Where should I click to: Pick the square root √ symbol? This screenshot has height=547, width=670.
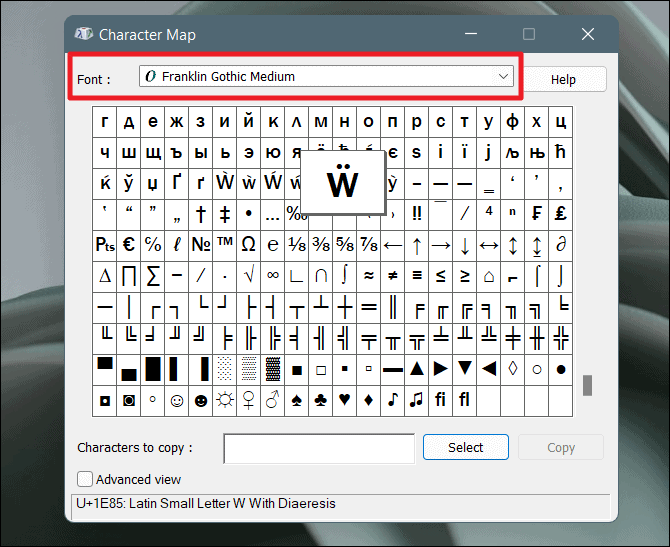tap(249, 276)
